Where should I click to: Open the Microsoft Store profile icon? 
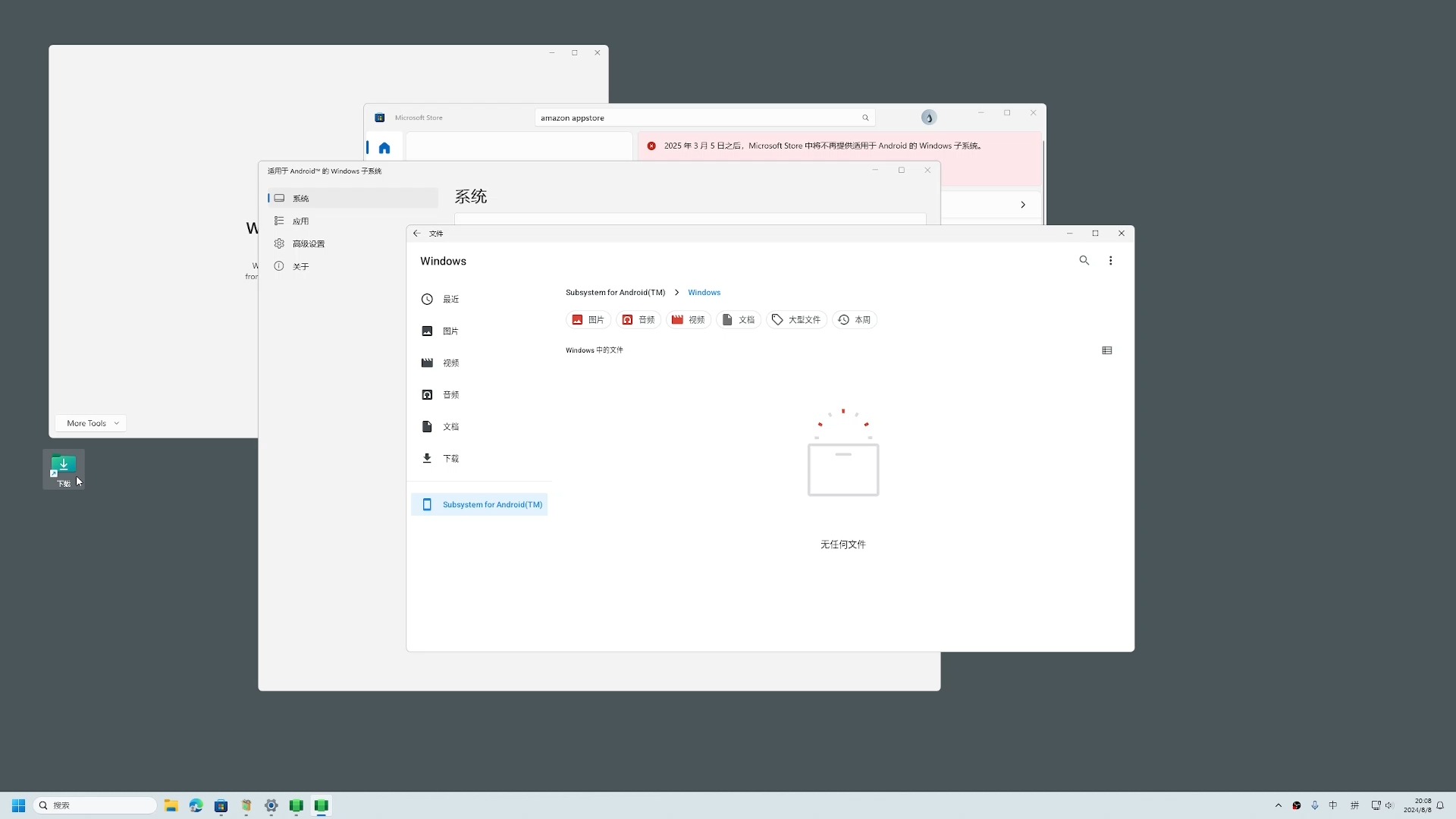pos(928,117)
